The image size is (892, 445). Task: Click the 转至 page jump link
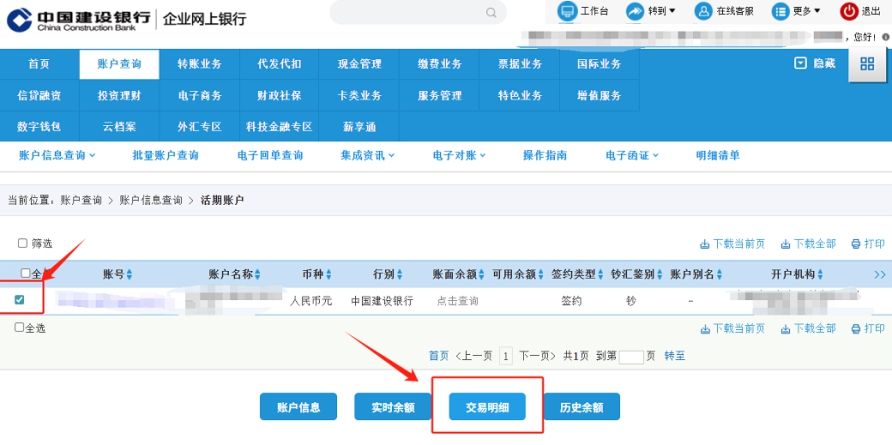[x=675, y=356]
